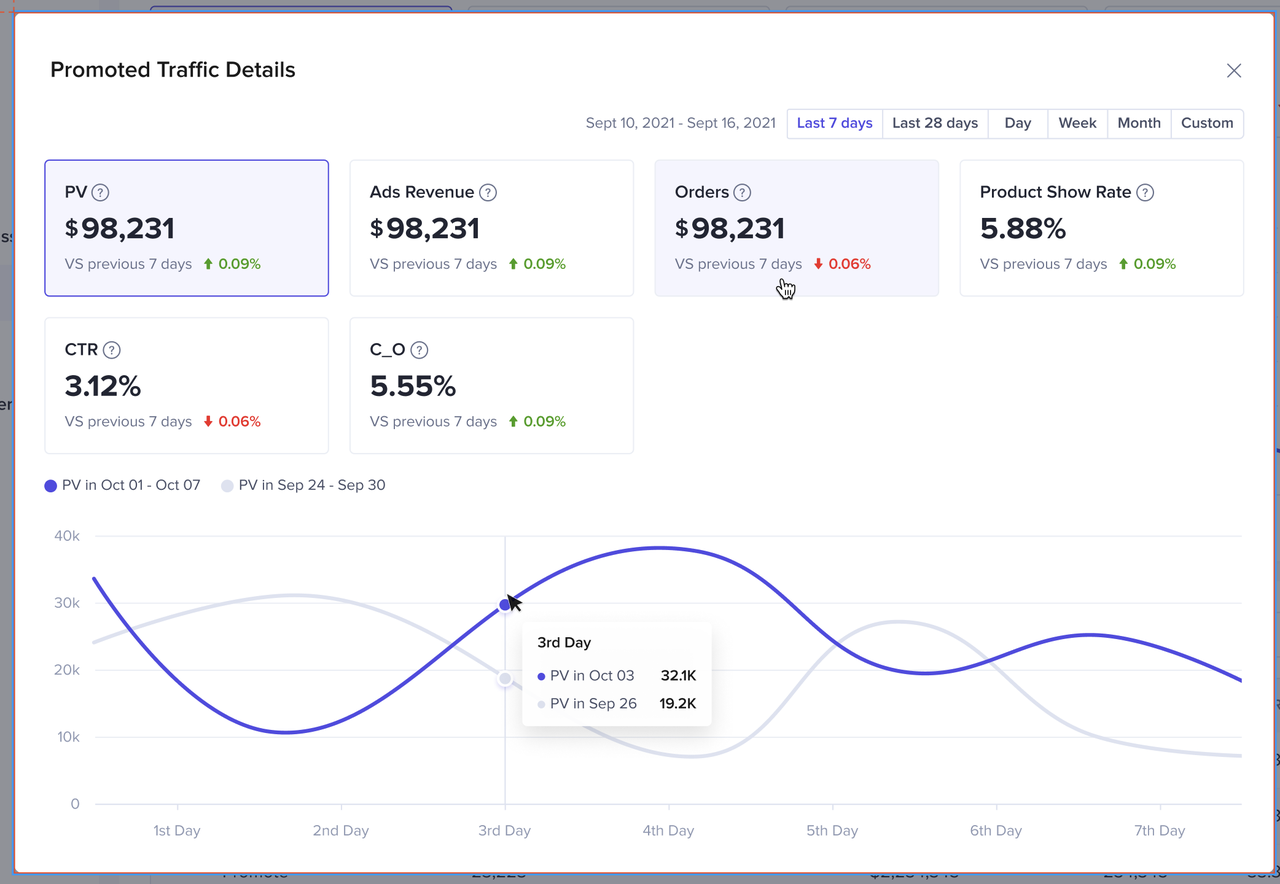Click the Oct 03 data point on the chart
The image size is (1280, 884).
click(x=505, y=605)
